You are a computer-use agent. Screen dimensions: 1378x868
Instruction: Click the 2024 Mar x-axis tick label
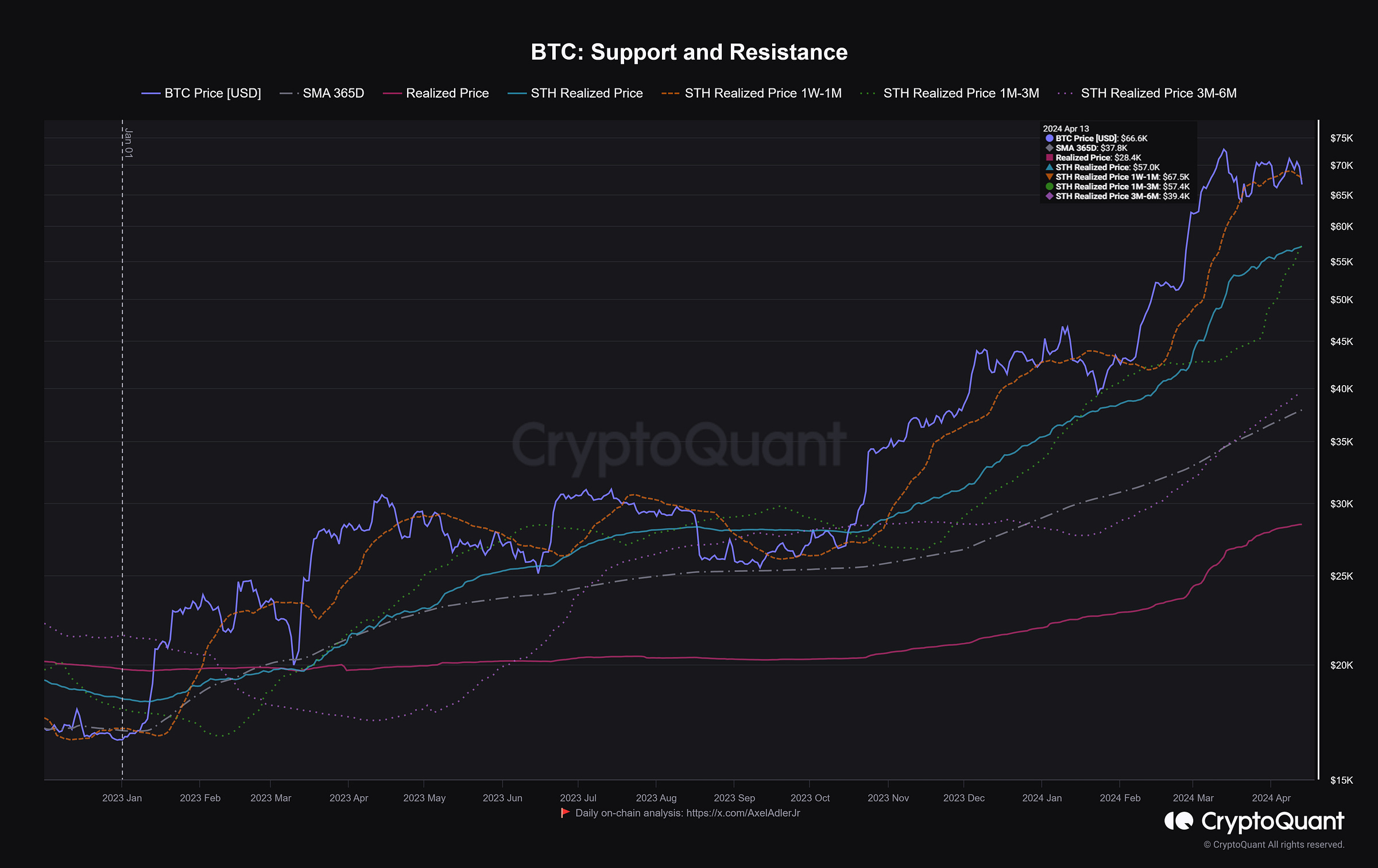pyautogui.click(x=1193, y=798)
